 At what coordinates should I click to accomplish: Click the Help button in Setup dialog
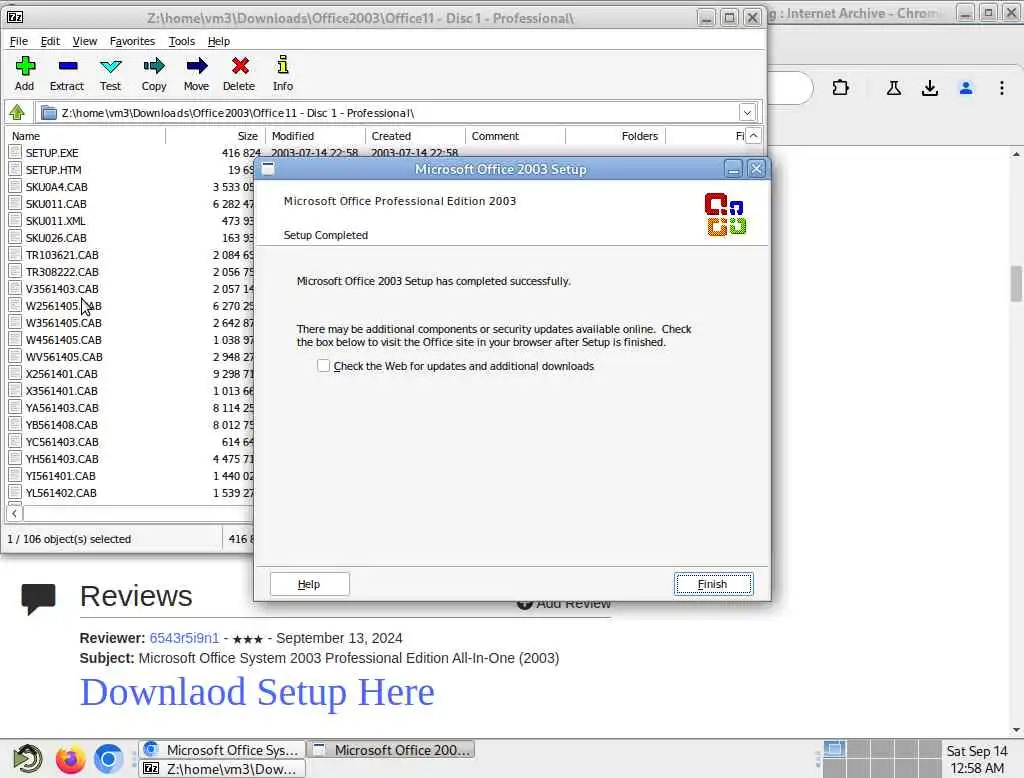click(310, 584)
